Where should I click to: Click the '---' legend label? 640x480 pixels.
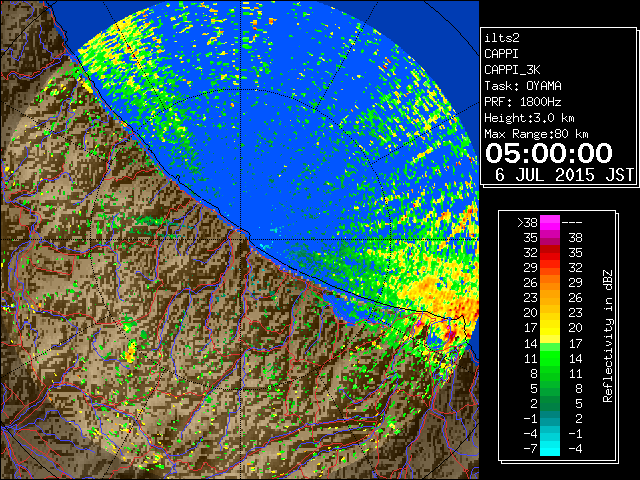572,222
